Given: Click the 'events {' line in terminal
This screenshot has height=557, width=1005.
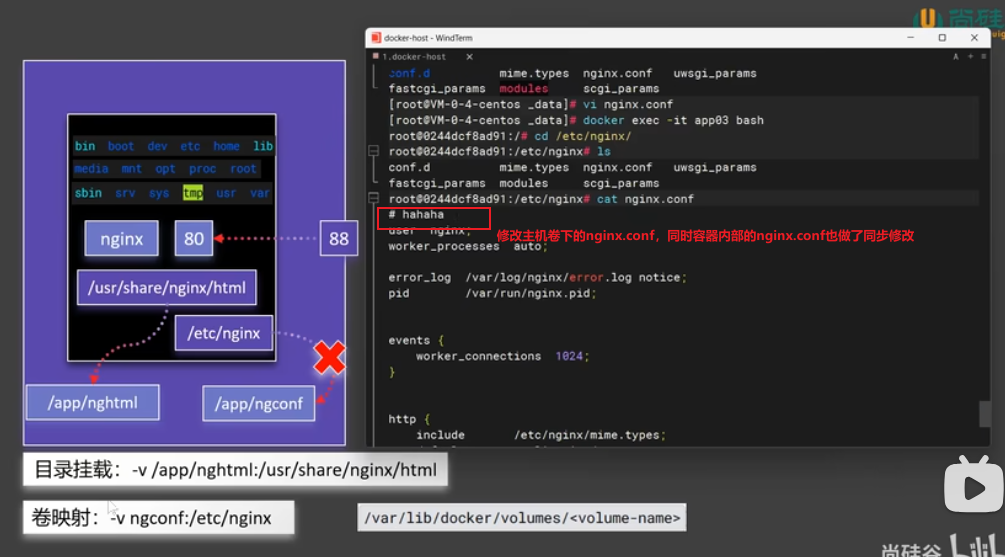Looking at the screenshot, I should tap(416, 340).
